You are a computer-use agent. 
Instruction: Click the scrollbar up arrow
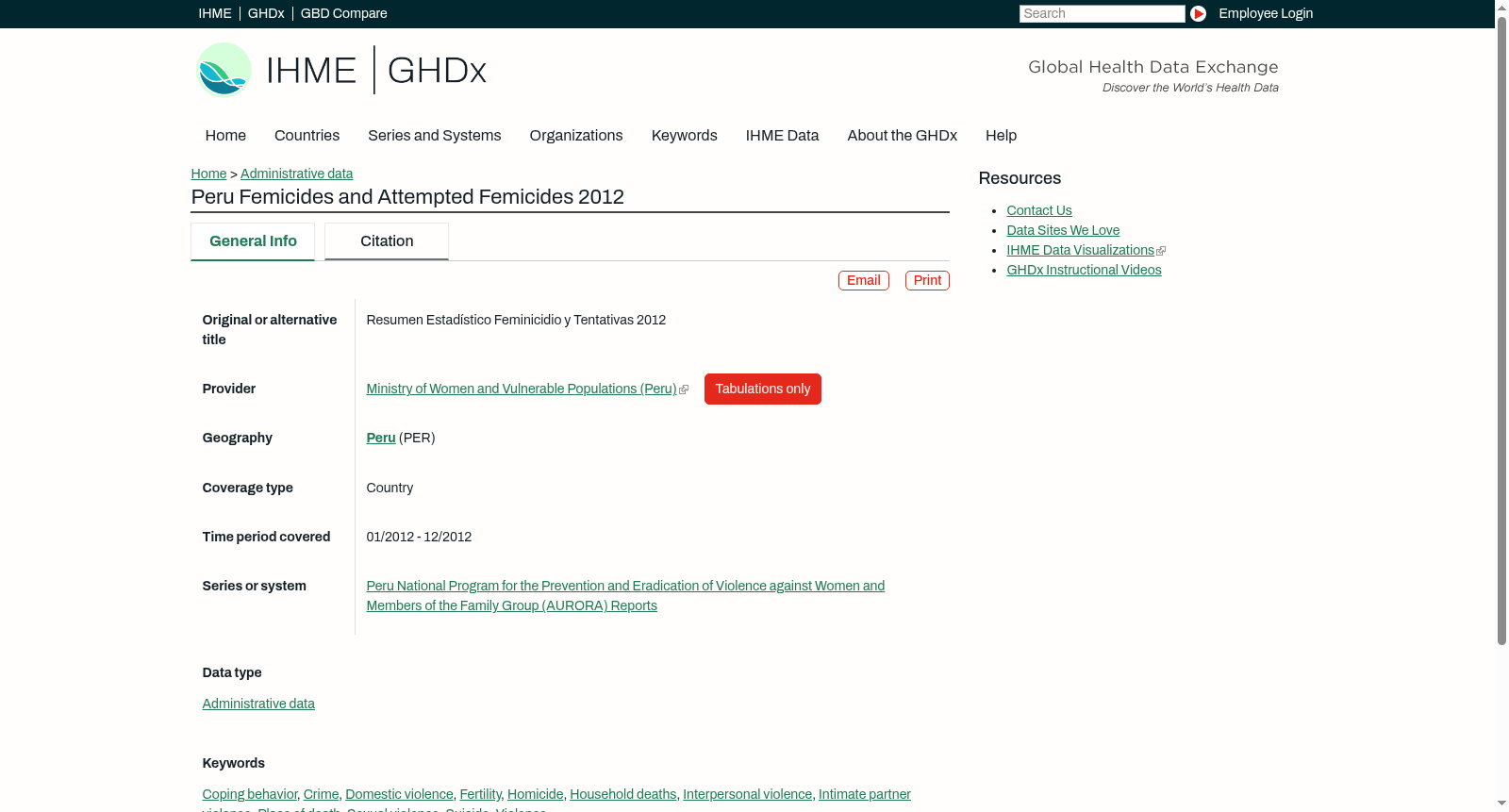[1501, 7]
